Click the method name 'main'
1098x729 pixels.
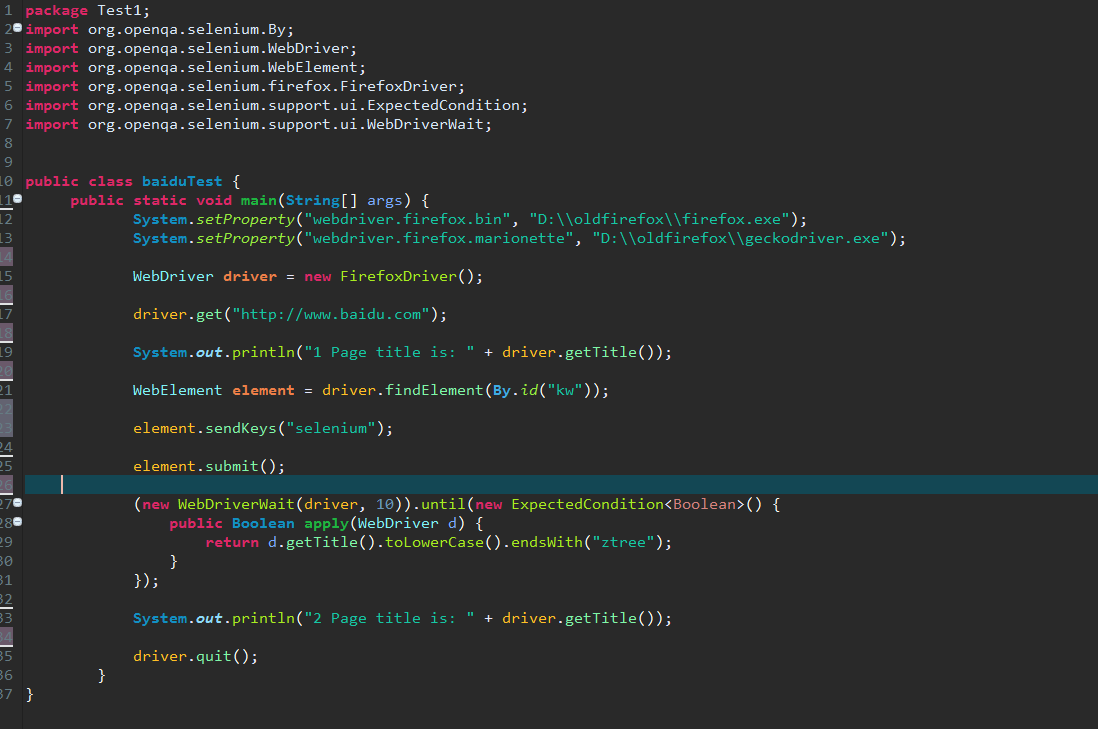(258, 200)
